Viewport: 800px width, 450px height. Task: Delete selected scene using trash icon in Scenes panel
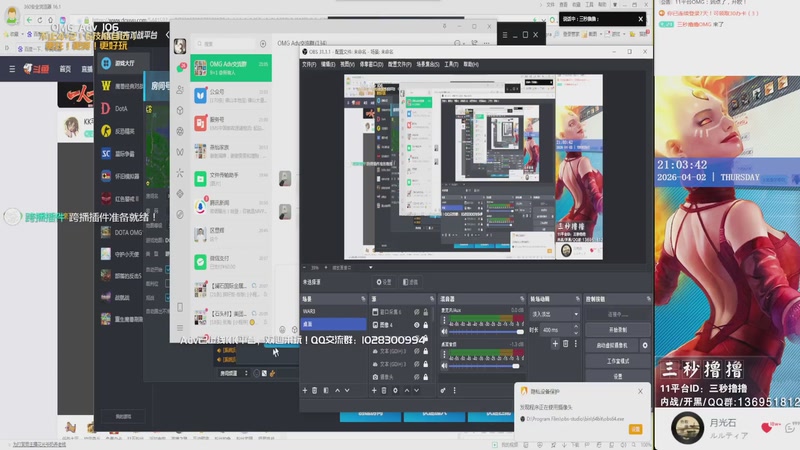(314, 390)
